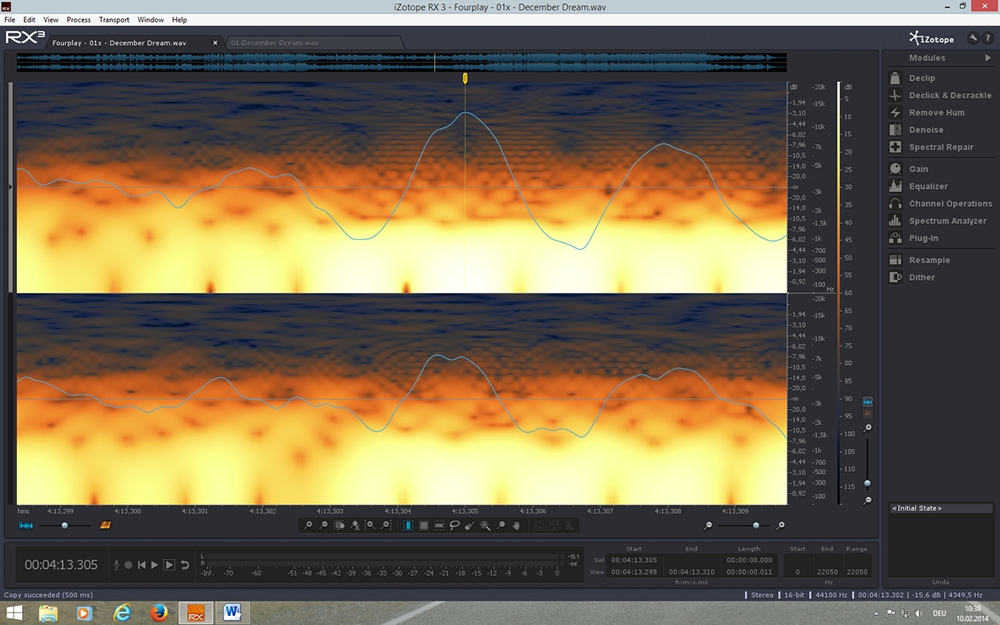
Task: Click the rewind to start button
Action: click(142, 565)
